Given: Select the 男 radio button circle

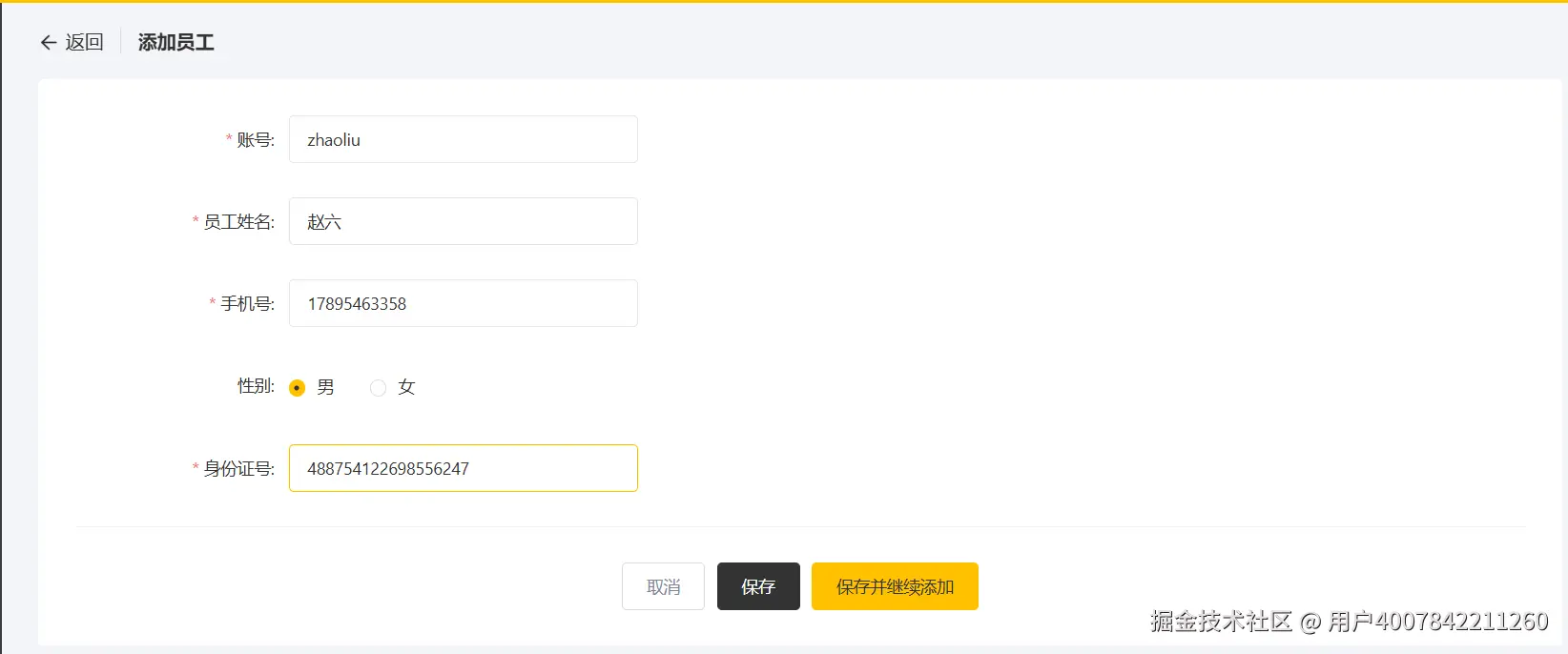Looking at the screenshot, I should tap(298, 387).
